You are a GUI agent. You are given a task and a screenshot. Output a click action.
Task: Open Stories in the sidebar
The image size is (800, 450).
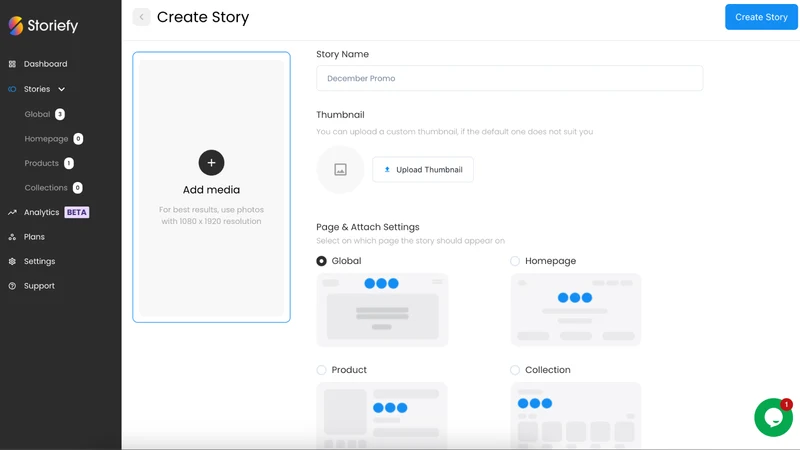pyautogui.click(x=37, y=89)
